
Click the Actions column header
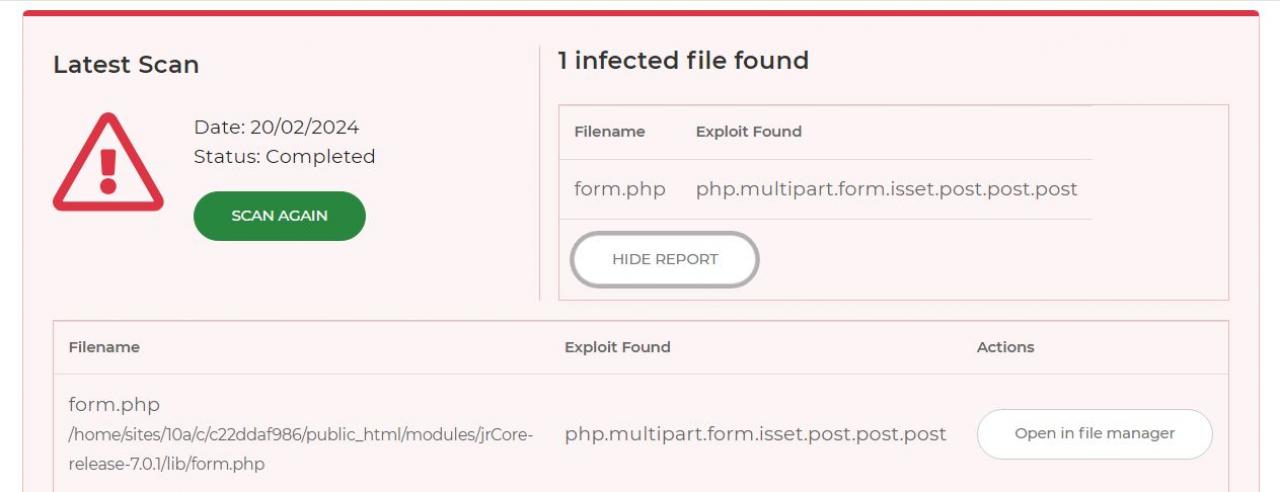tap(1005, 348)
